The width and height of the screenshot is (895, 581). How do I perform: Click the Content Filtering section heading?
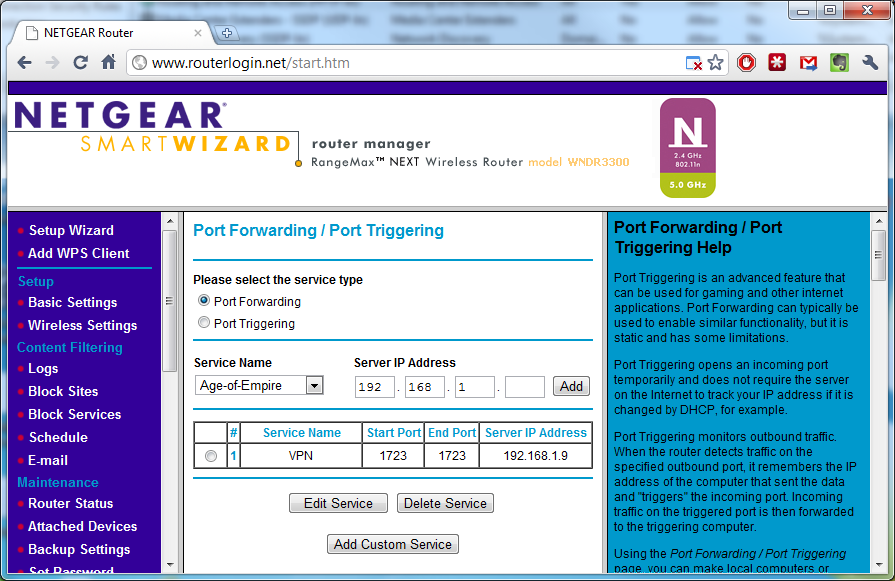coord(70,347)
